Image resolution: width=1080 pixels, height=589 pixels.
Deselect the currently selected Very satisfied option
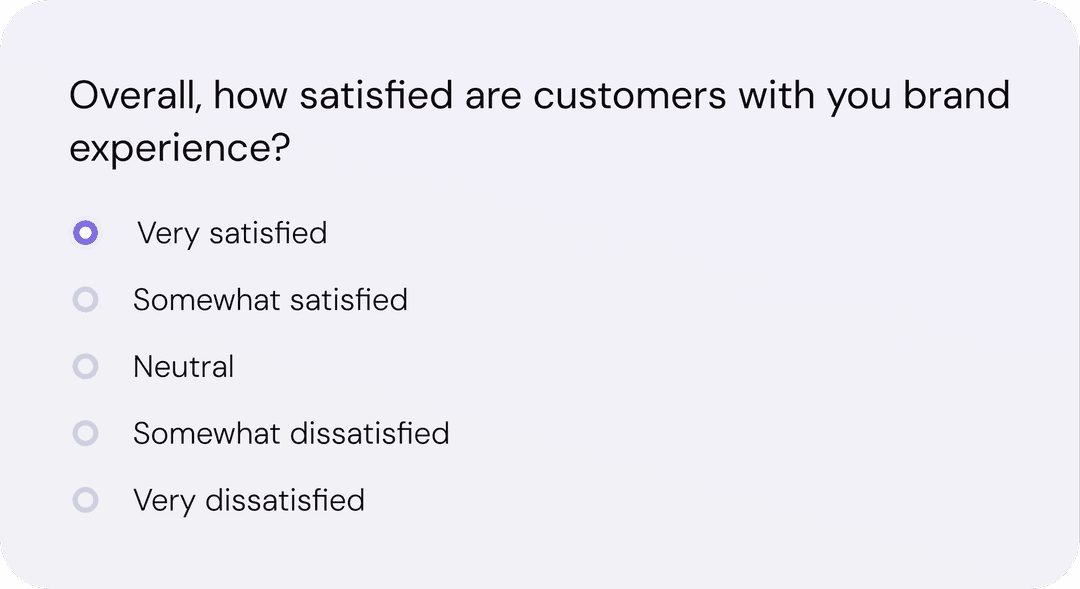coord(86,233)
